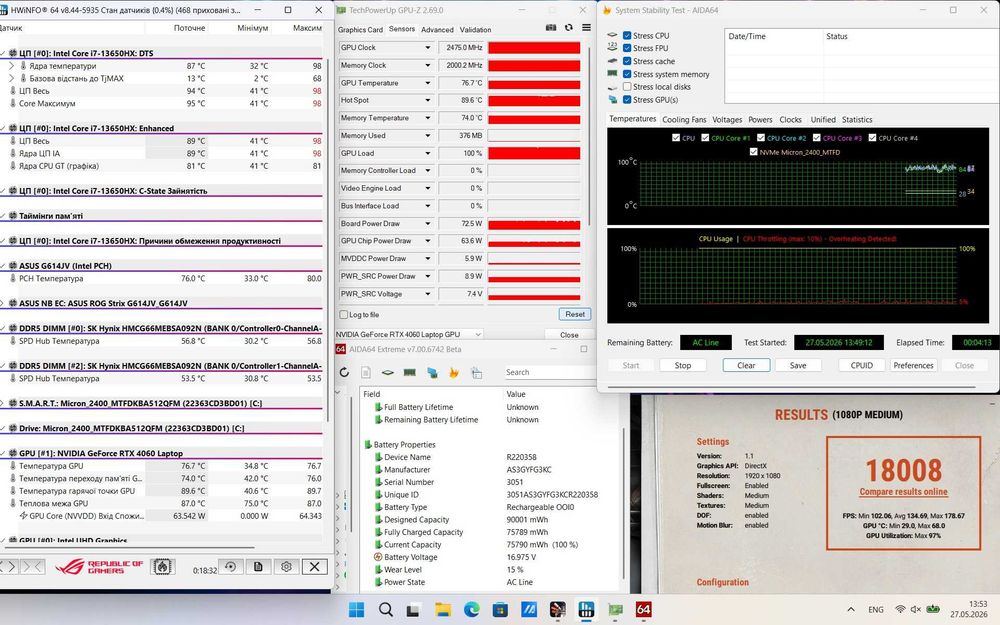
Task: Expand the Базова відстань до TjMAX row
Action: coord(11,78)
